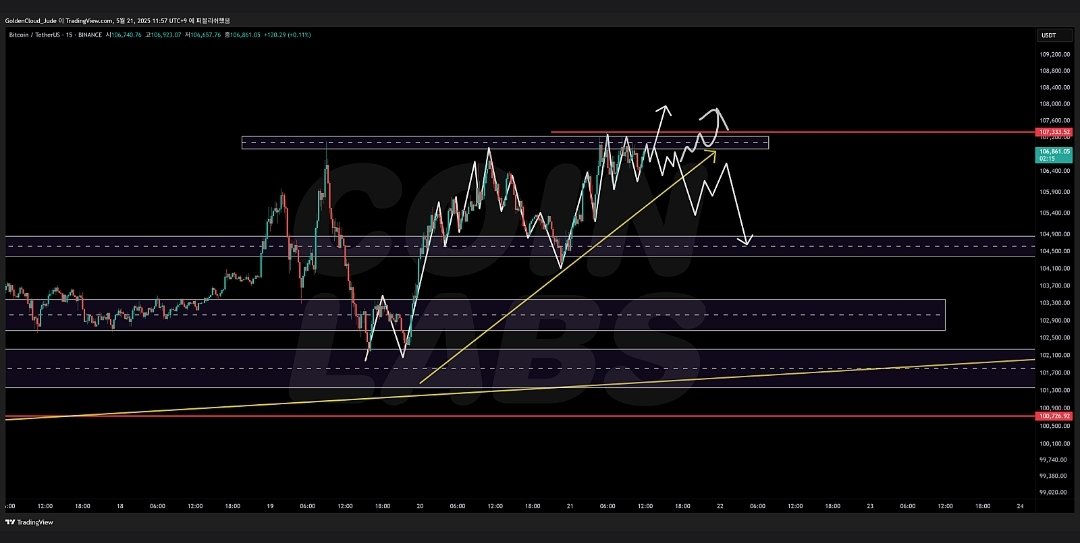Image resolution: width=1080 pixels, height=543 pixels.
Task: Click date label 21 on the time axis
Action: coord(570,506)
